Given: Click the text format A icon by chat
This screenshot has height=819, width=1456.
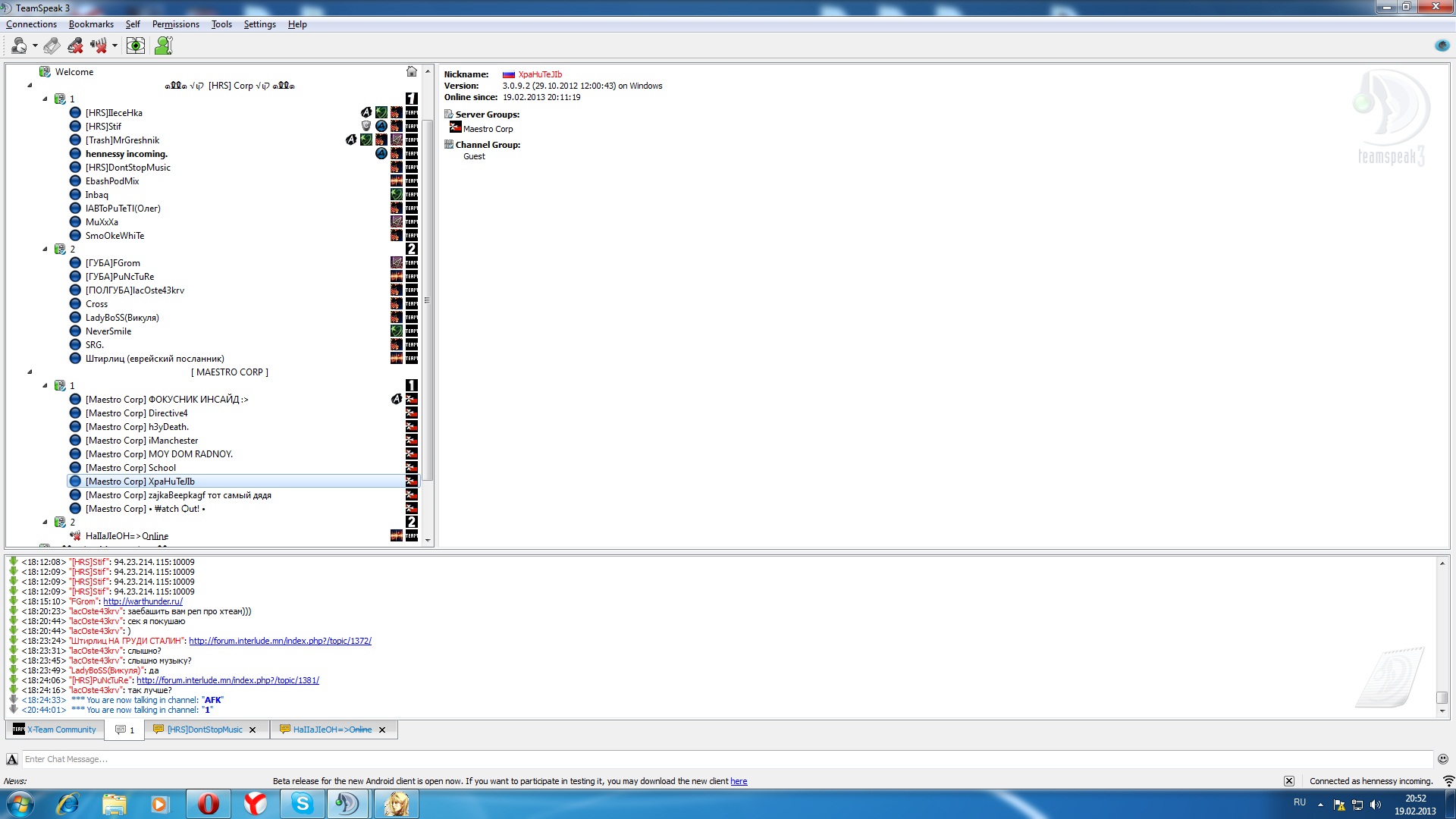Looking at the screenshot, I should coord(12,759).
